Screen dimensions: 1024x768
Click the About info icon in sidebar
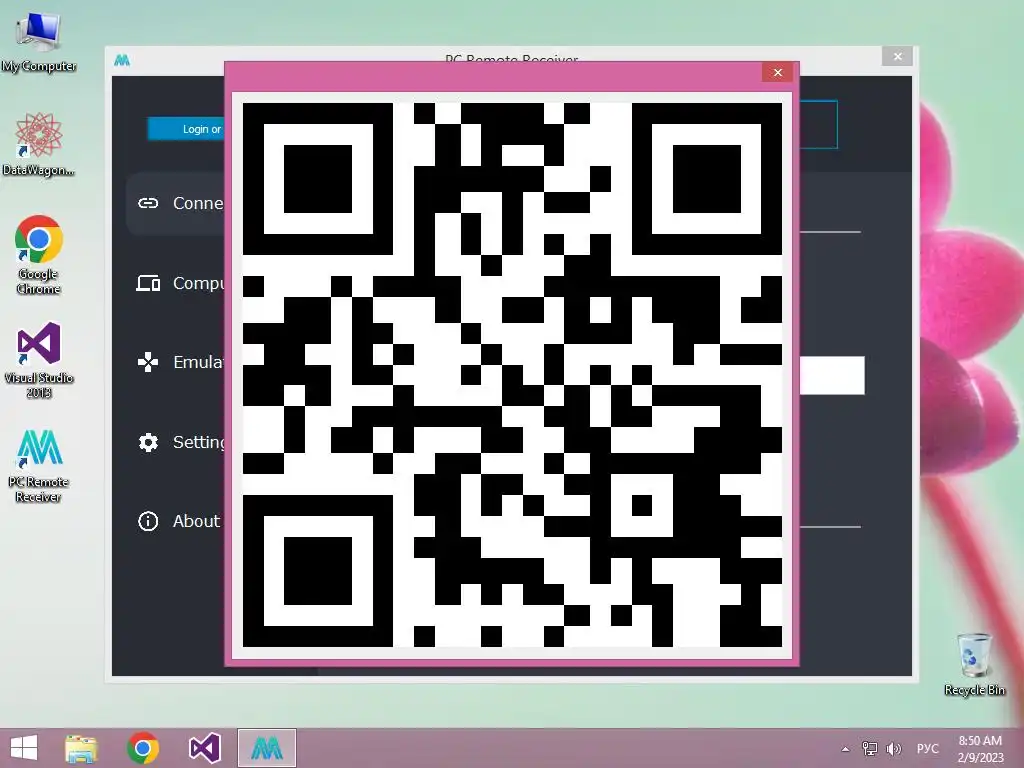(x=148, y=521)
